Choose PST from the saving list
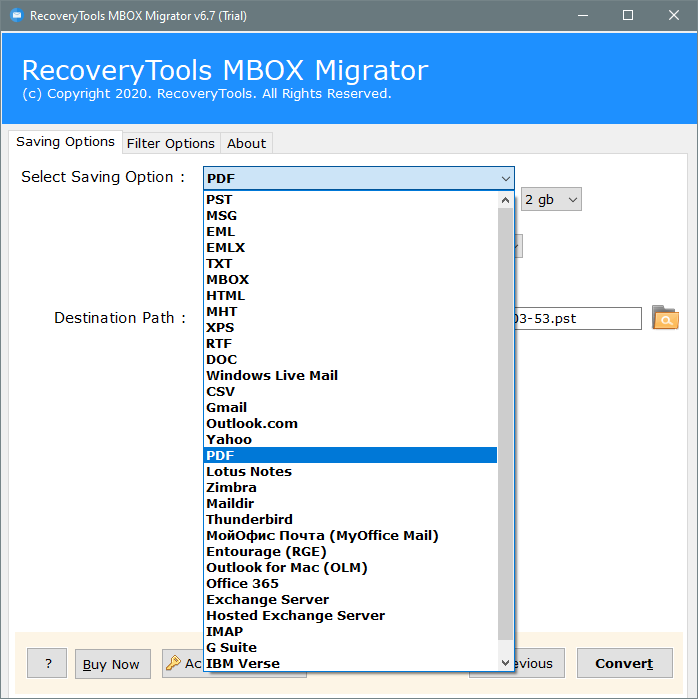This screenshot has height=699, width=698. (351, 200)
